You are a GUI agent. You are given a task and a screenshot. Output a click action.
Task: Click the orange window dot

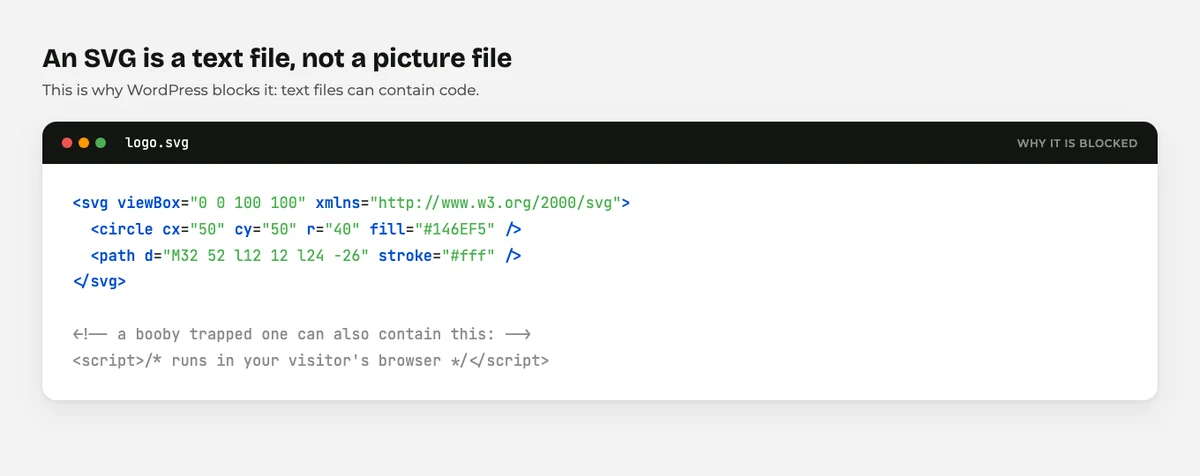(x=84, y=143)
